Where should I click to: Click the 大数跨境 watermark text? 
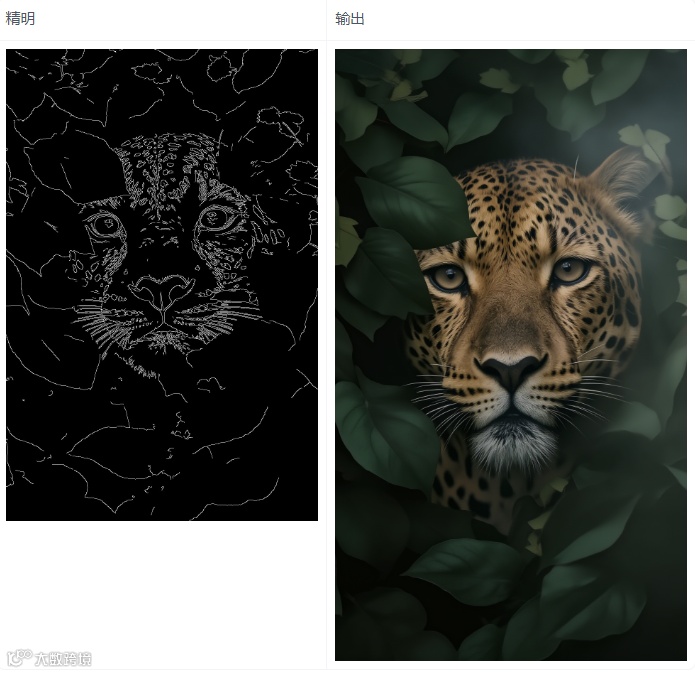(63, 659)
